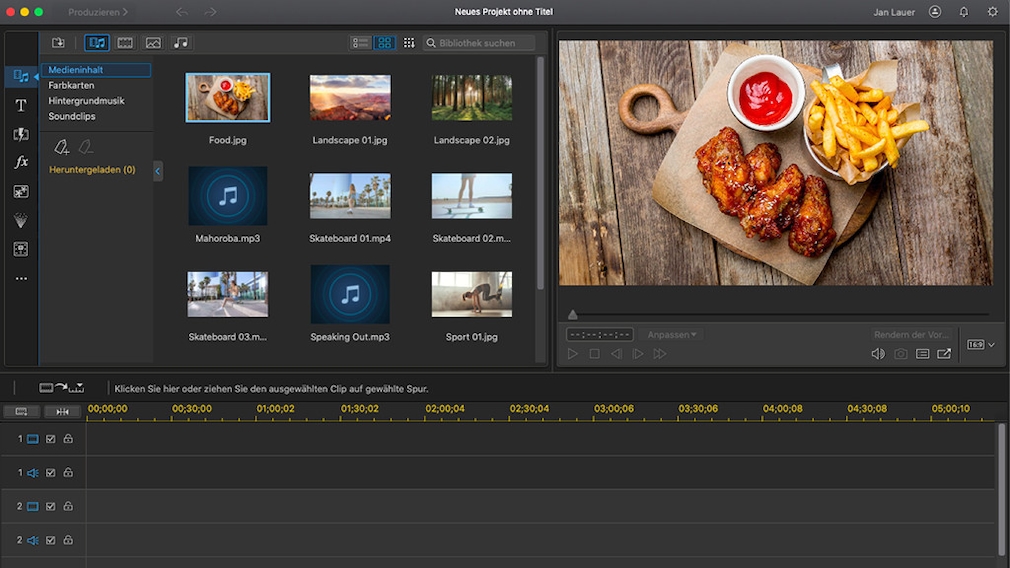
Task: Uncheck video track 1 enable checkbox
Action: (x=50, y=439)
